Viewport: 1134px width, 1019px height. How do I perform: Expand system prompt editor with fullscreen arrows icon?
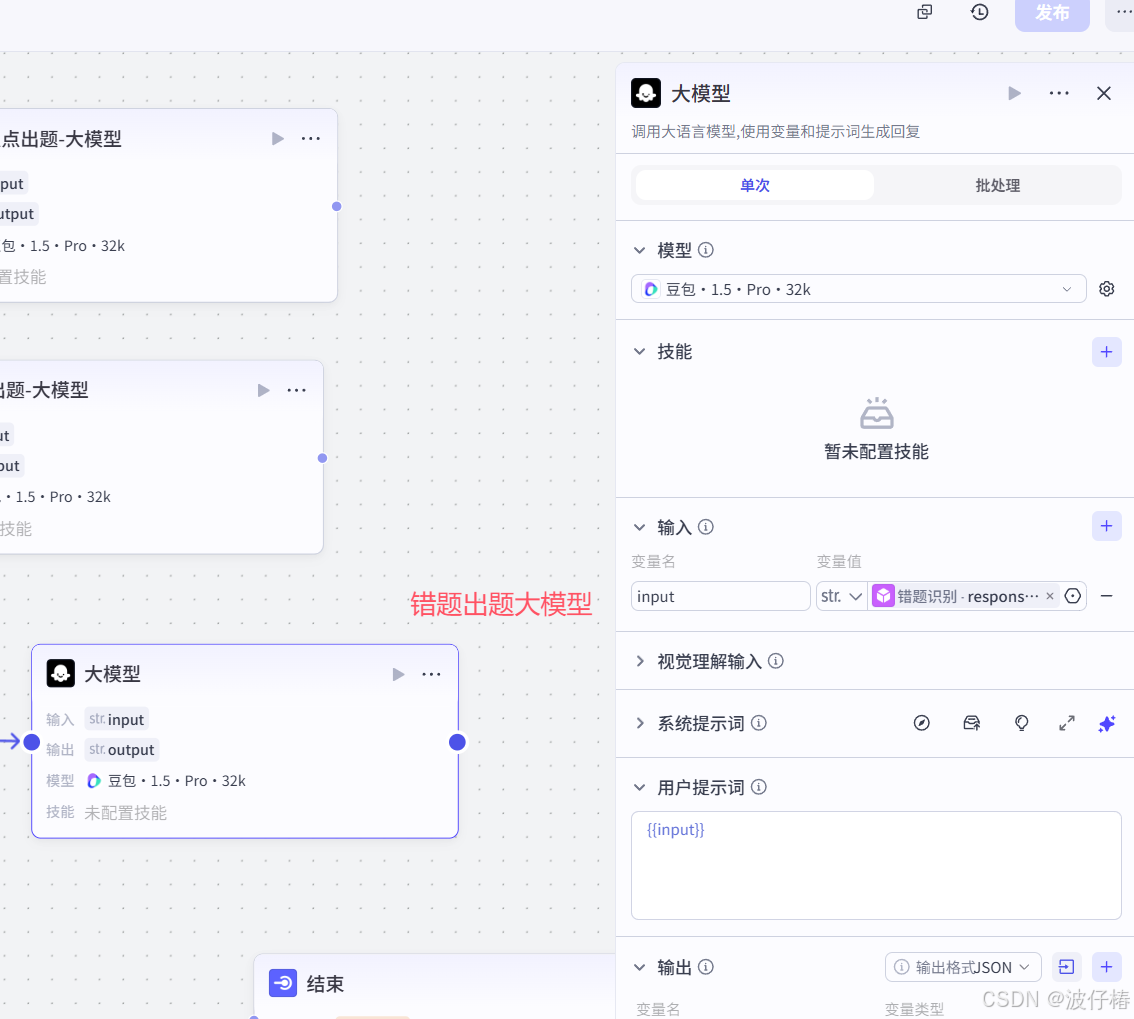coord(1066,723)
